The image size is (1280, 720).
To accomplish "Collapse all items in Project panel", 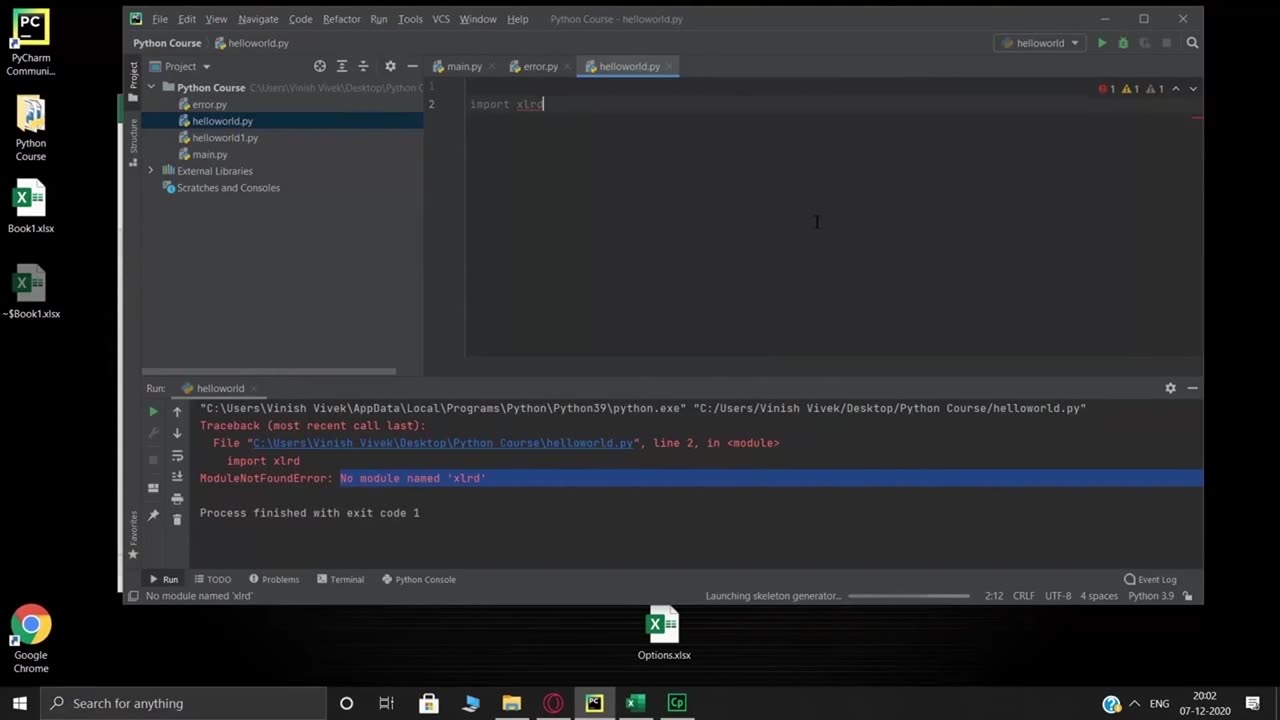I will pos(363,66).
